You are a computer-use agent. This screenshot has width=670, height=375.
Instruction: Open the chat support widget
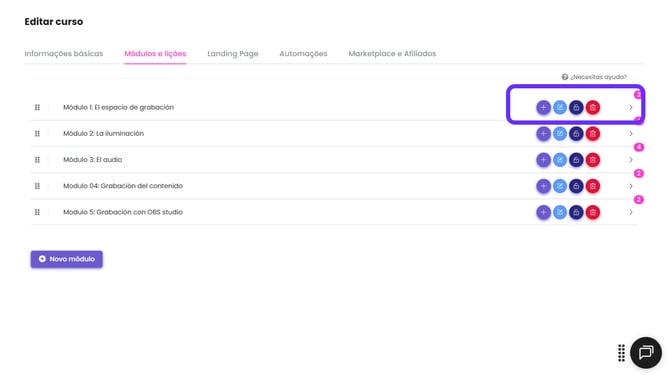(x=646, y=352)
